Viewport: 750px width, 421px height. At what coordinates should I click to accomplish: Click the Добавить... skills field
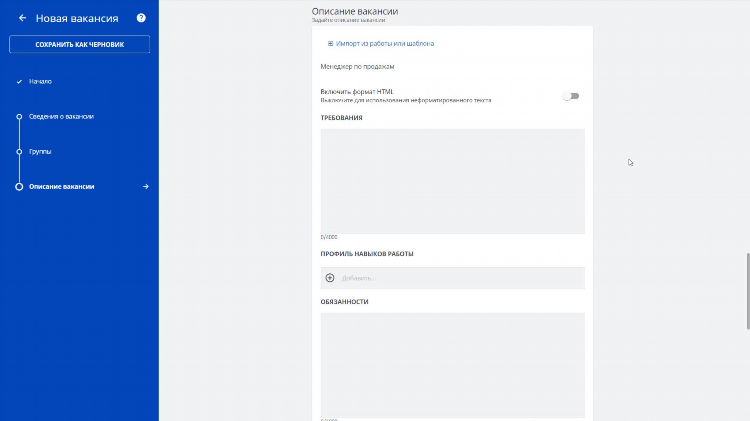point(452,278)
